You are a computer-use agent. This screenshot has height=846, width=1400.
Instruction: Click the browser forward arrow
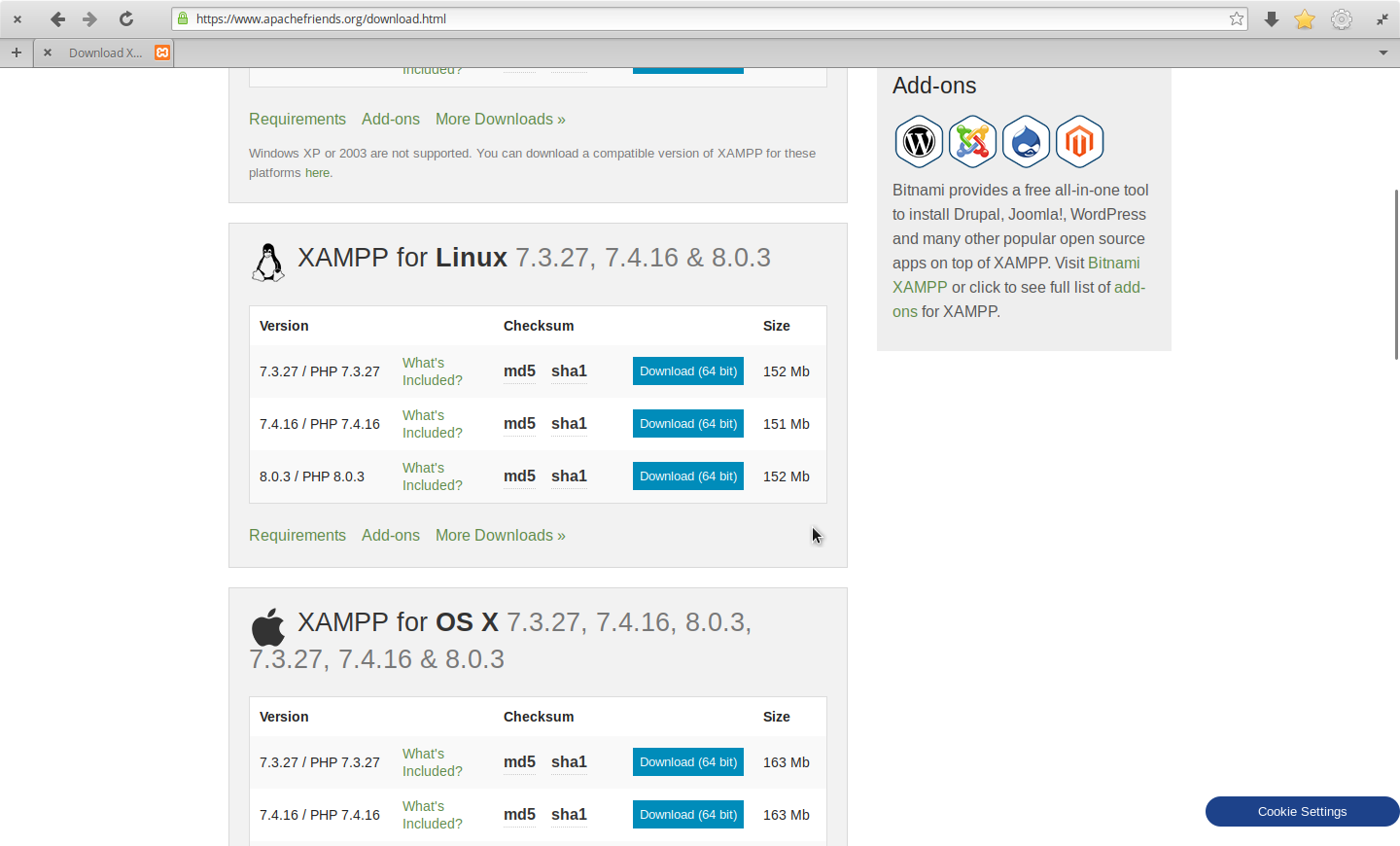coord(90,19)
